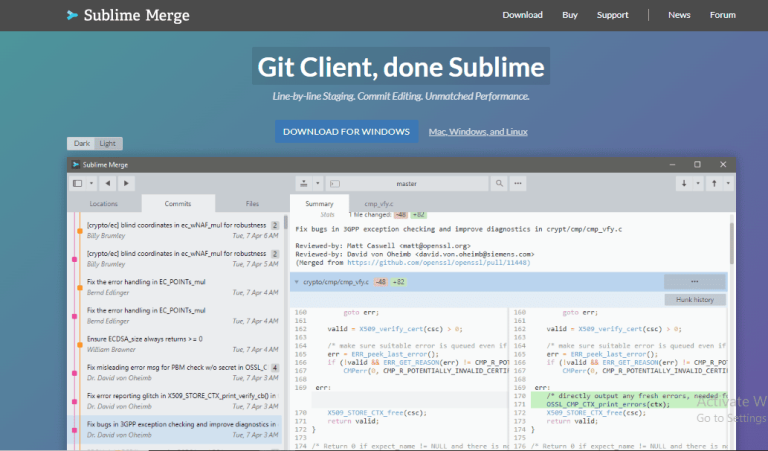Click 'Reviewed-by: Matt Caswell' line

[x=383, y=246]
